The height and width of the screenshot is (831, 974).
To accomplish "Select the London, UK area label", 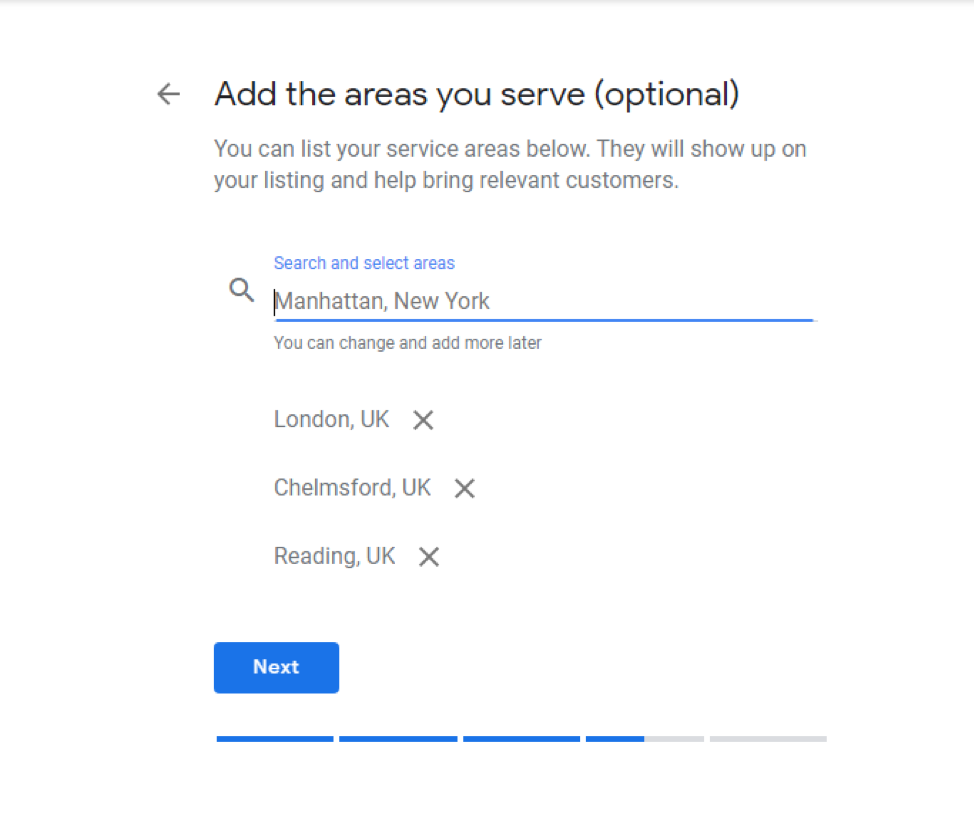I will pos(331,419).
